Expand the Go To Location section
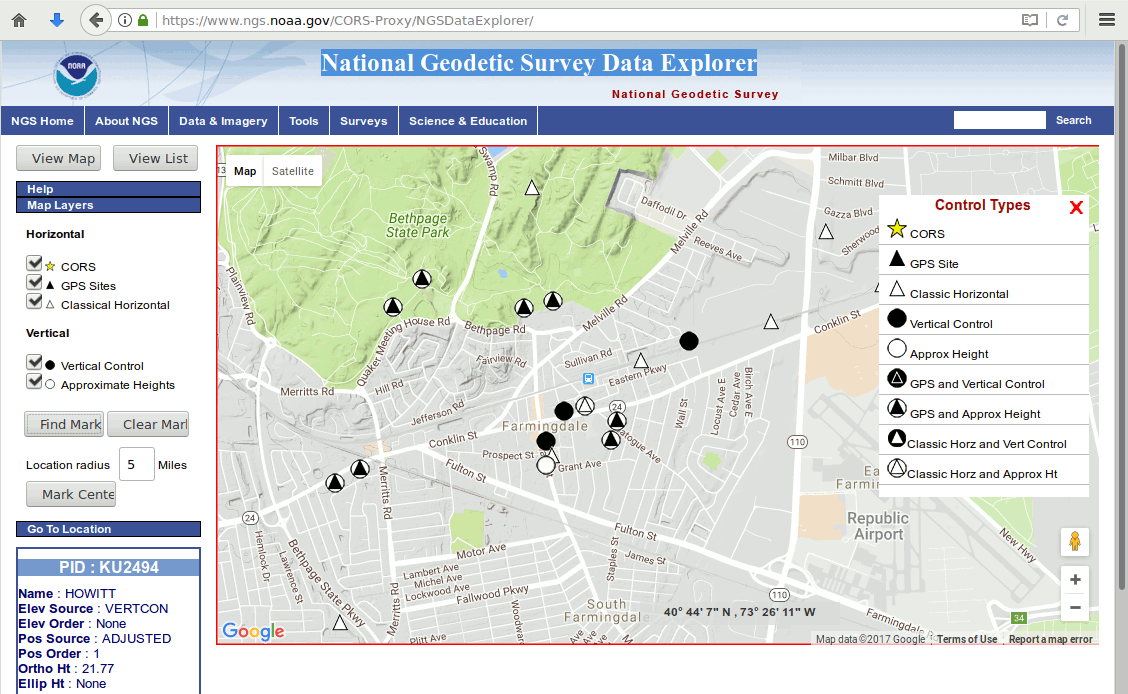This screenshot has height=694, width=1128. click(x=108, y=529)
